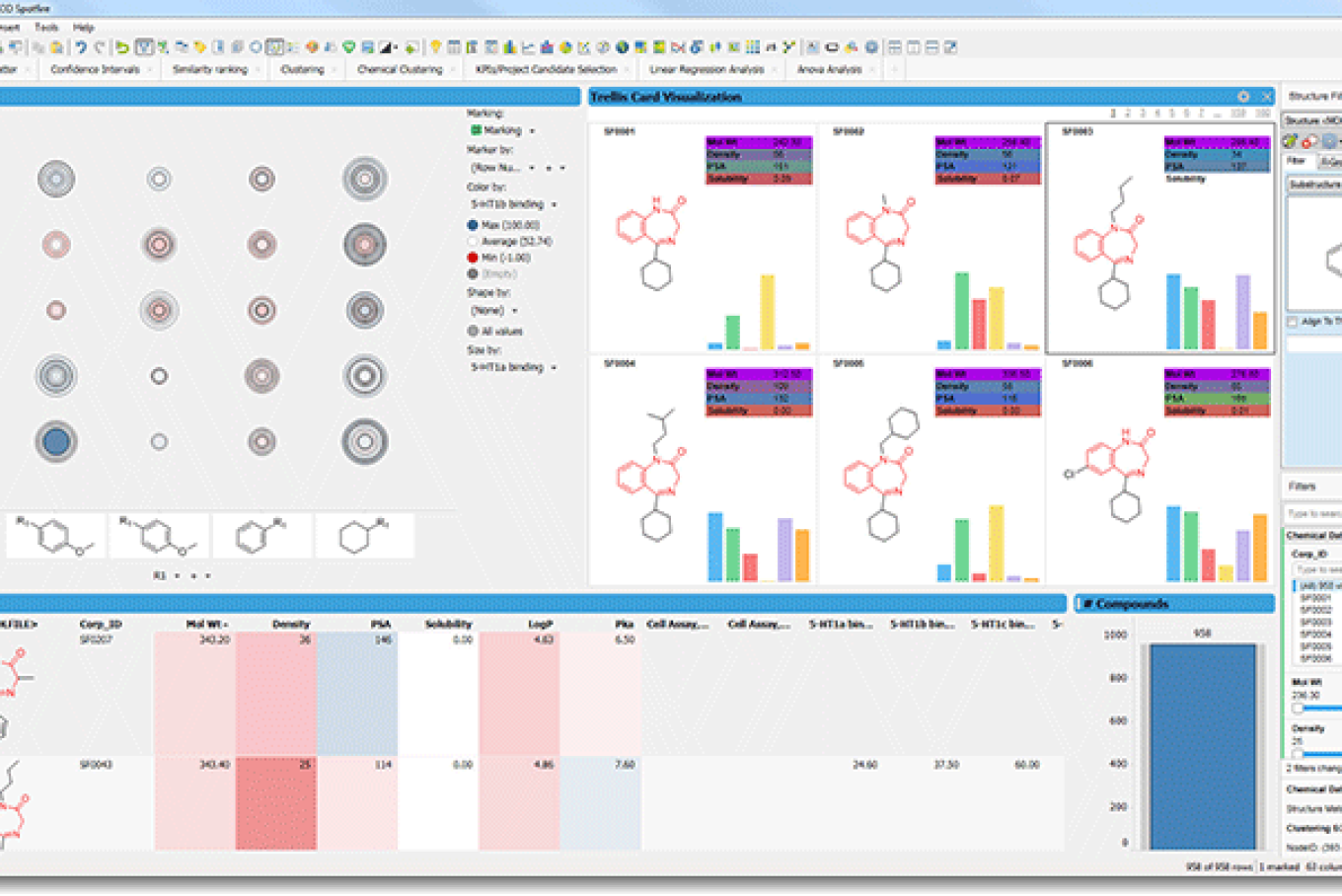Select the SF0001 trellis card
This screenshot has width=1342, height=896.
[703, 238]
